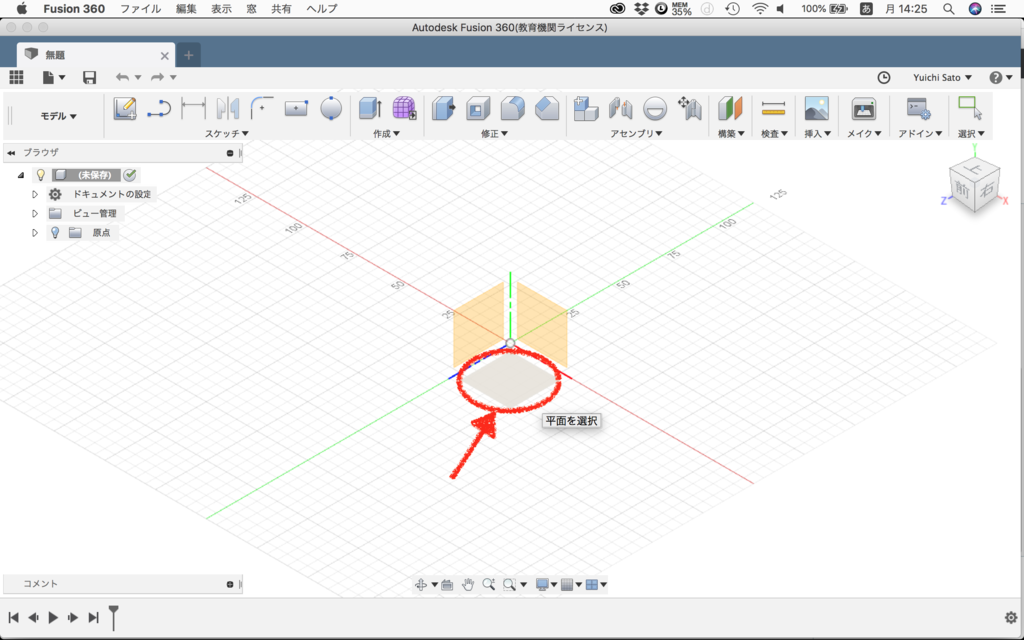Open the アセンブリ dropdown menu
The height and width of the screenshot is (640, 1024).
tap(637, 133)
